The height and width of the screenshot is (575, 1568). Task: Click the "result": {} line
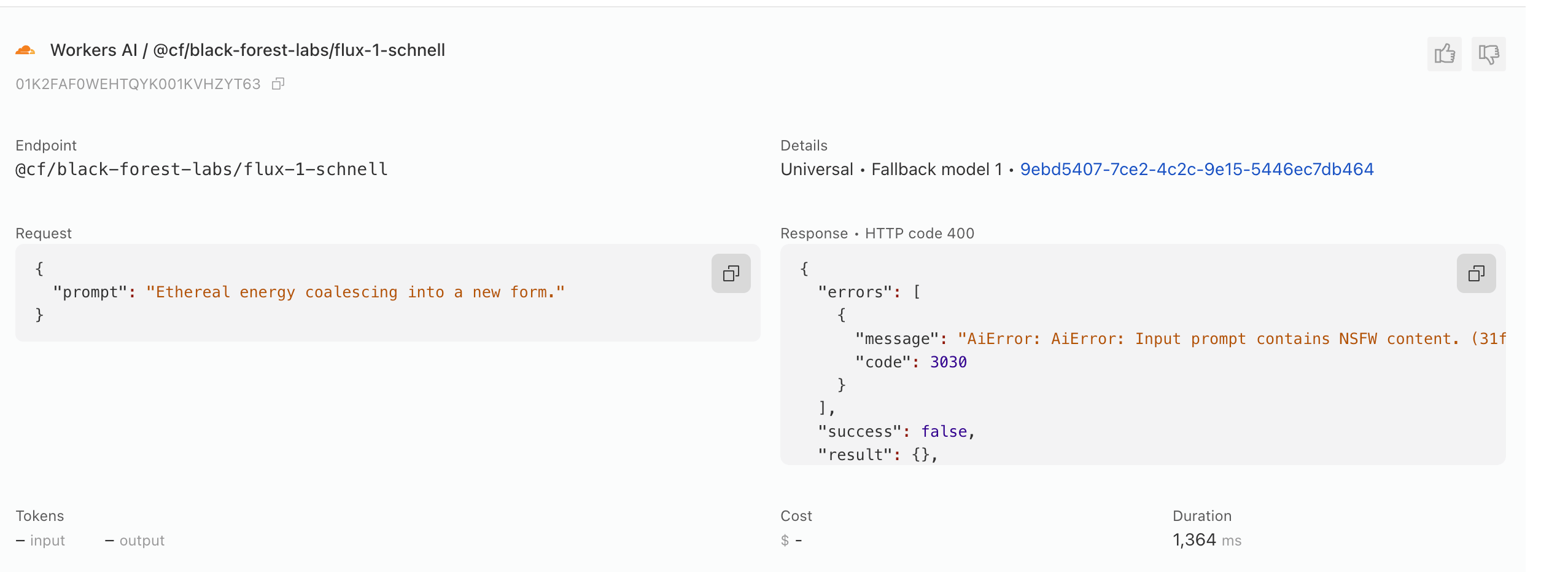coord(878,455)
